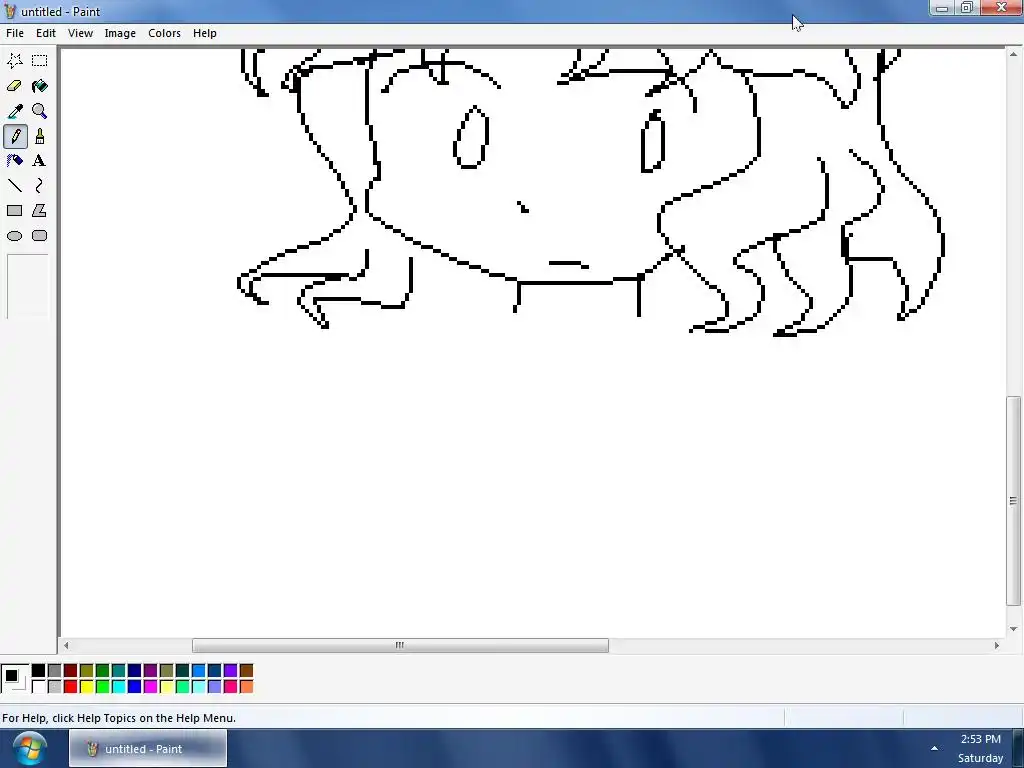Click the foreground/background color indicator box
1024x768 pixels.
pyautogui.click(x=15, y=679)
